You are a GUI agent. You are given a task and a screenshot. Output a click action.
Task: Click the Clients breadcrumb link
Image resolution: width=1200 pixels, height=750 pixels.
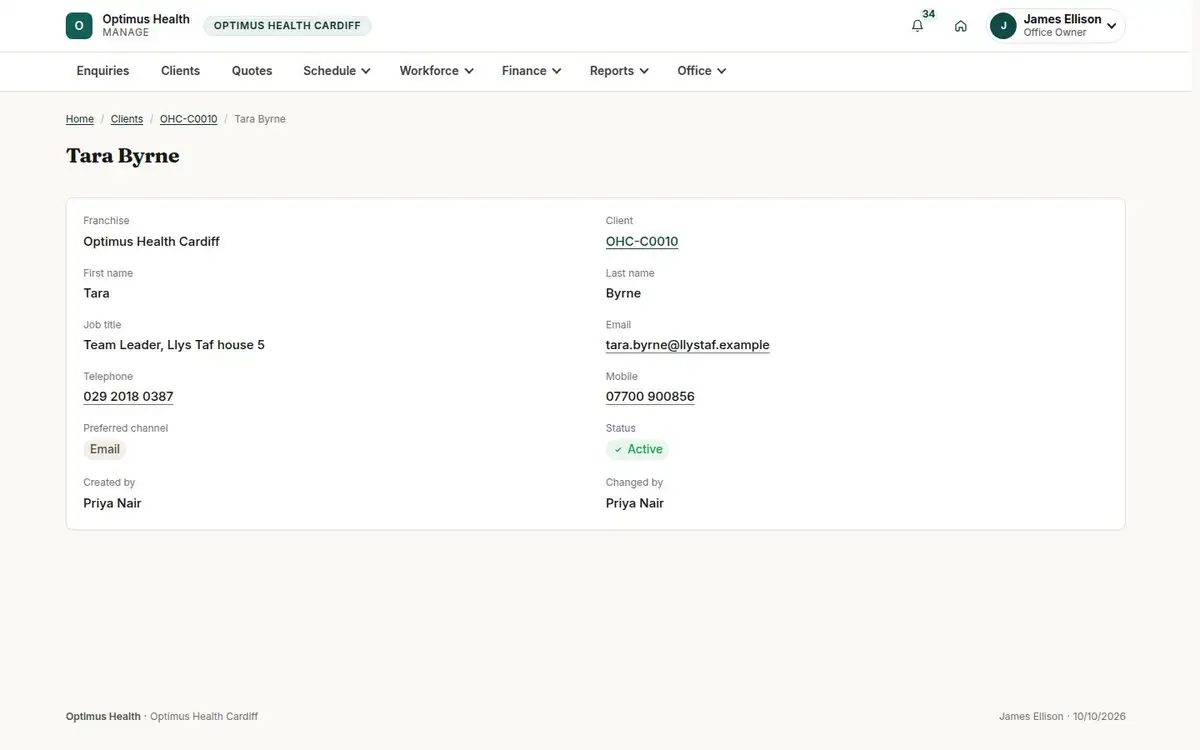tap(127, 119)
